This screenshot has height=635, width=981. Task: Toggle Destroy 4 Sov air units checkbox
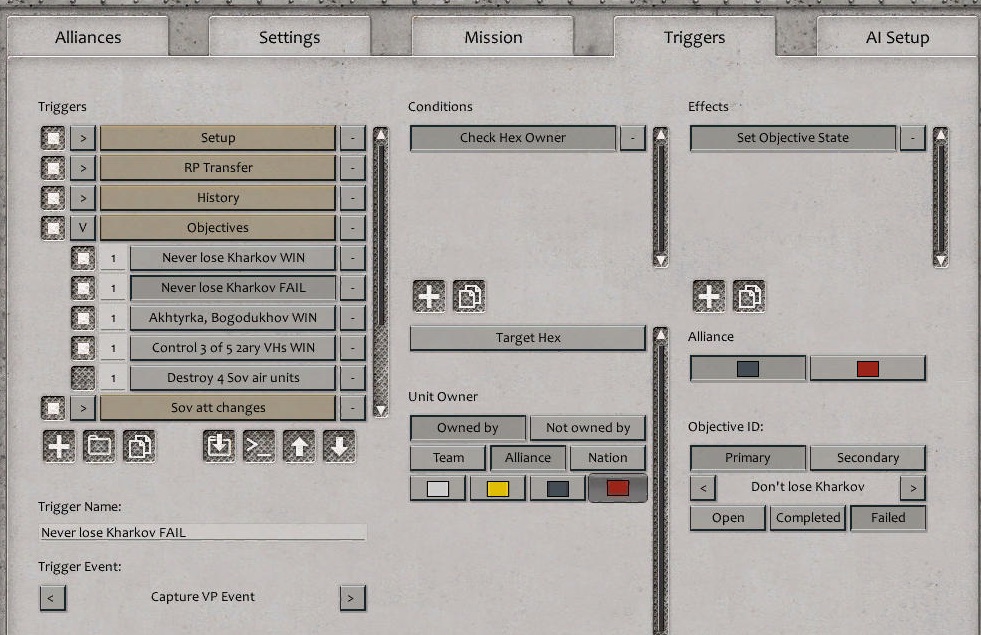83,378
